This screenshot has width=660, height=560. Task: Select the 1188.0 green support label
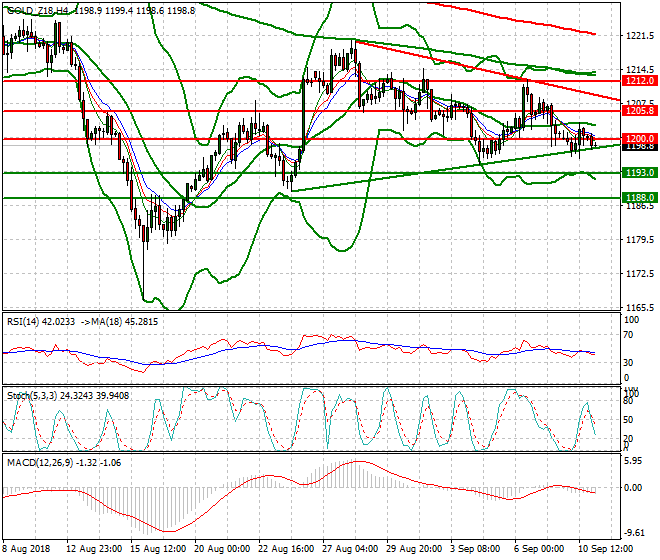coord(639,197)
